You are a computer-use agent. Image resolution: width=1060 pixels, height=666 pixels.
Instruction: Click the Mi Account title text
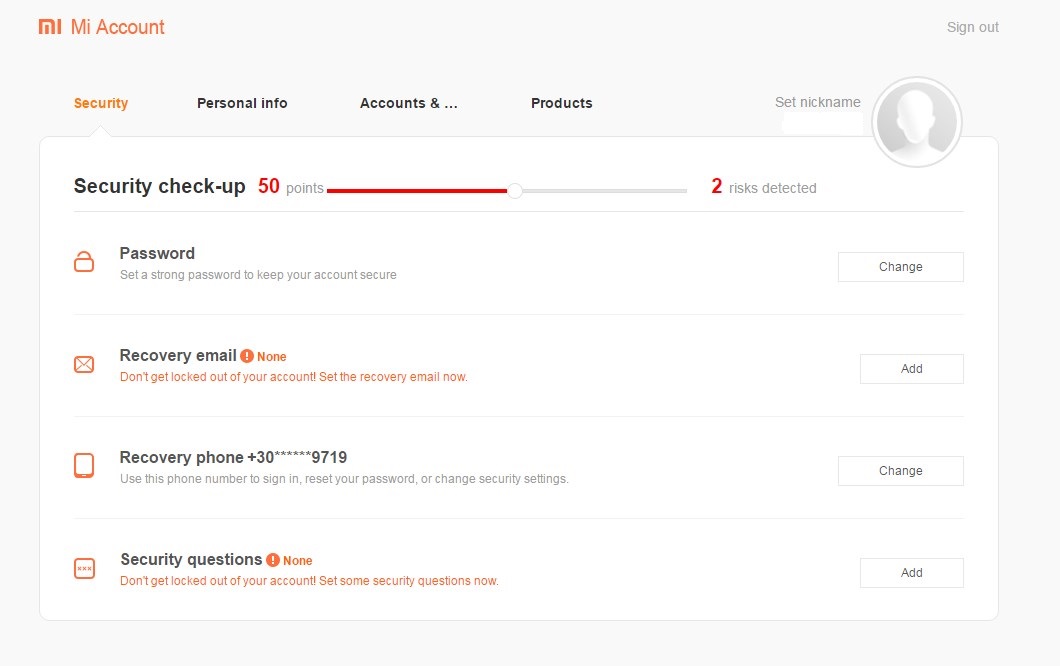(118, 27)
